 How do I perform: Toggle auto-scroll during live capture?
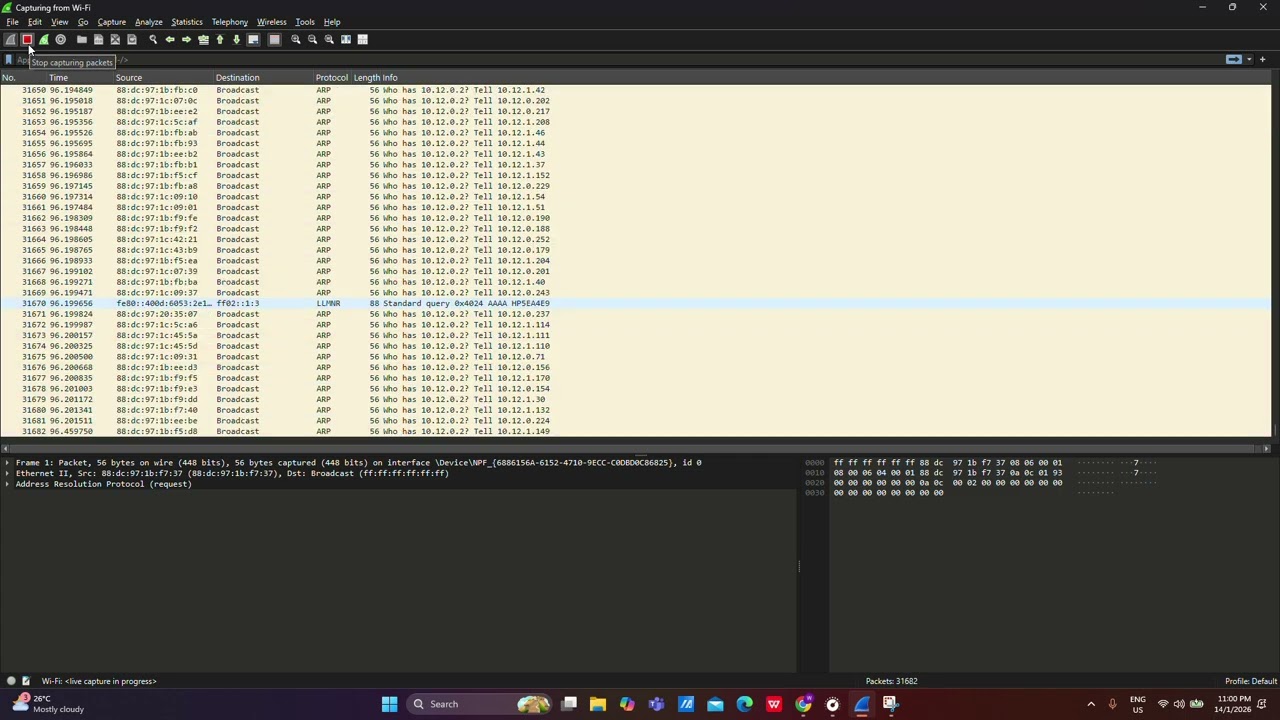pos(253,40)
